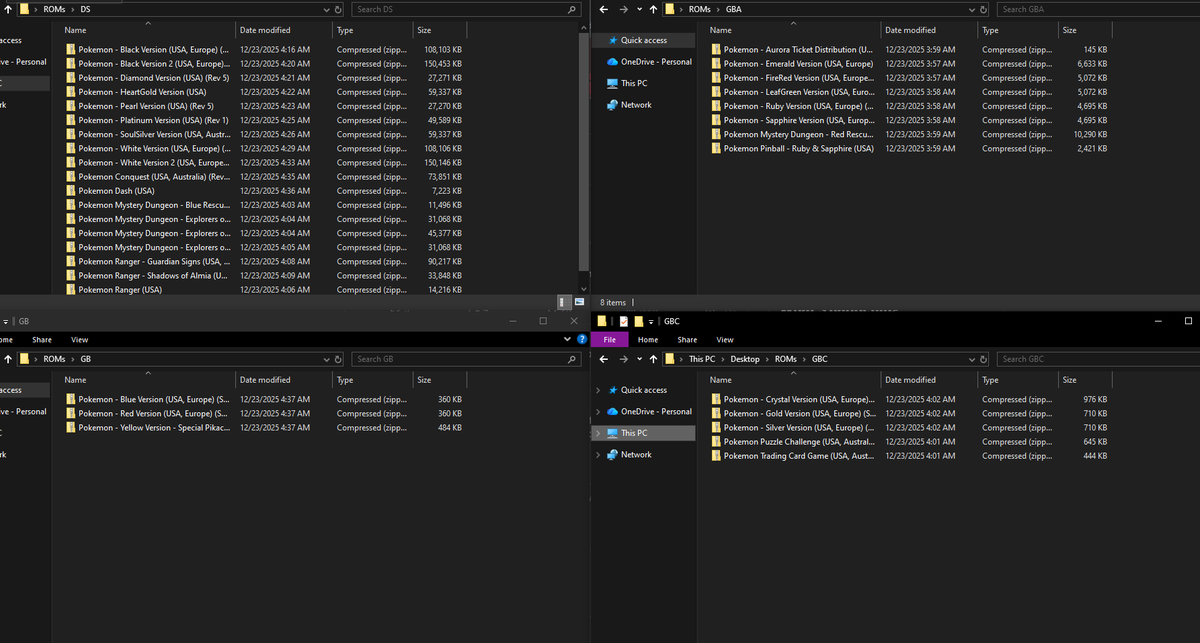1200x643 pixels.
Task: Open the GBA address bar history dropdown
Action: pyautogui.click(x=972, y=9)
